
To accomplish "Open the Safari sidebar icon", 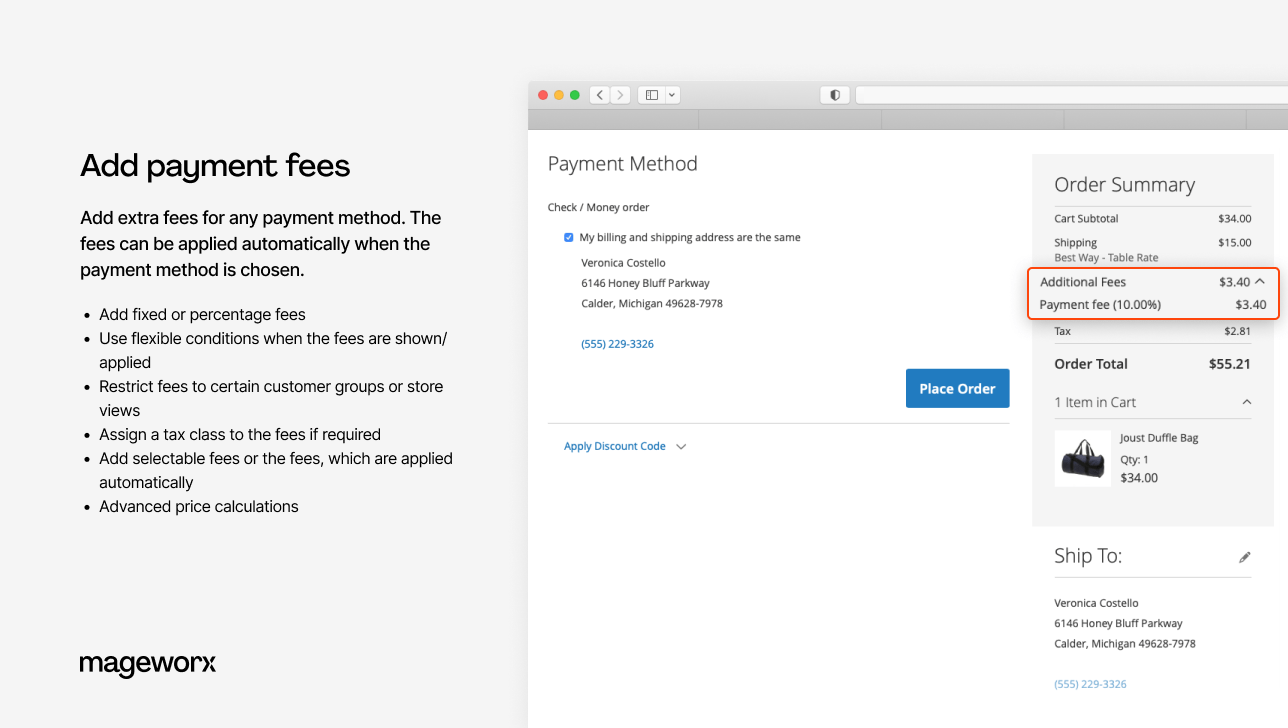I will pyautogui.click(x=651, y=94).
